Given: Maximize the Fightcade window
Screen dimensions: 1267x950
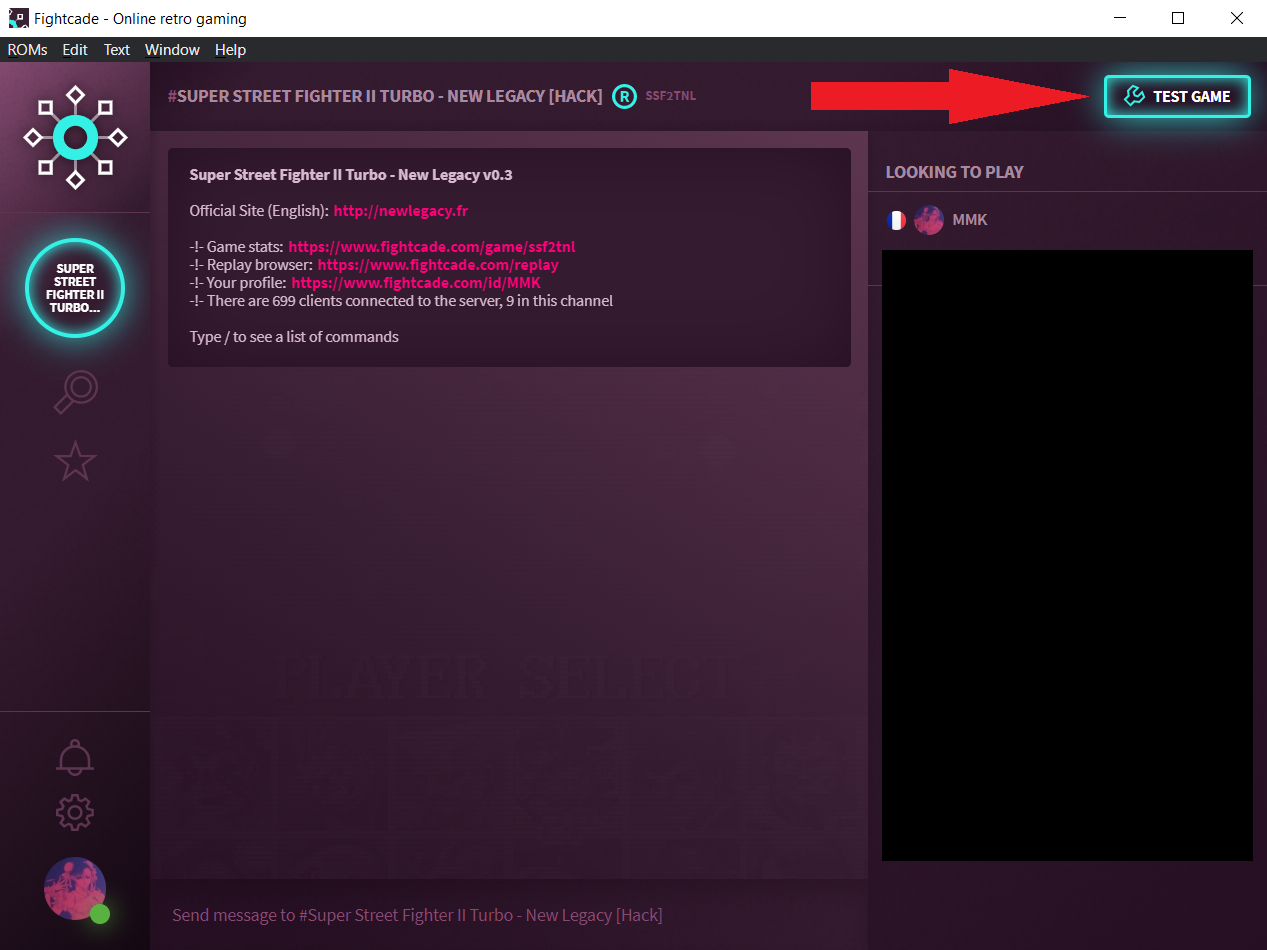Looking at the screenshot, I should [1178, 18].
